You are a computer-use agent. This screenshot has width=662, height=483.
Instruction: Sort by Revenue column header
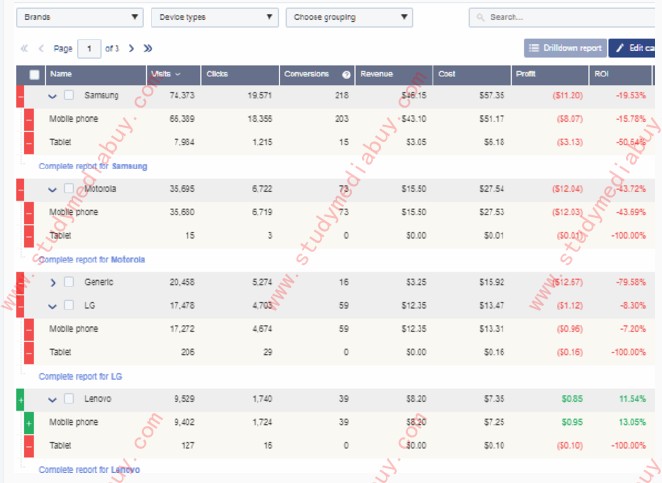pyautogui.click(x=393, y=75)
